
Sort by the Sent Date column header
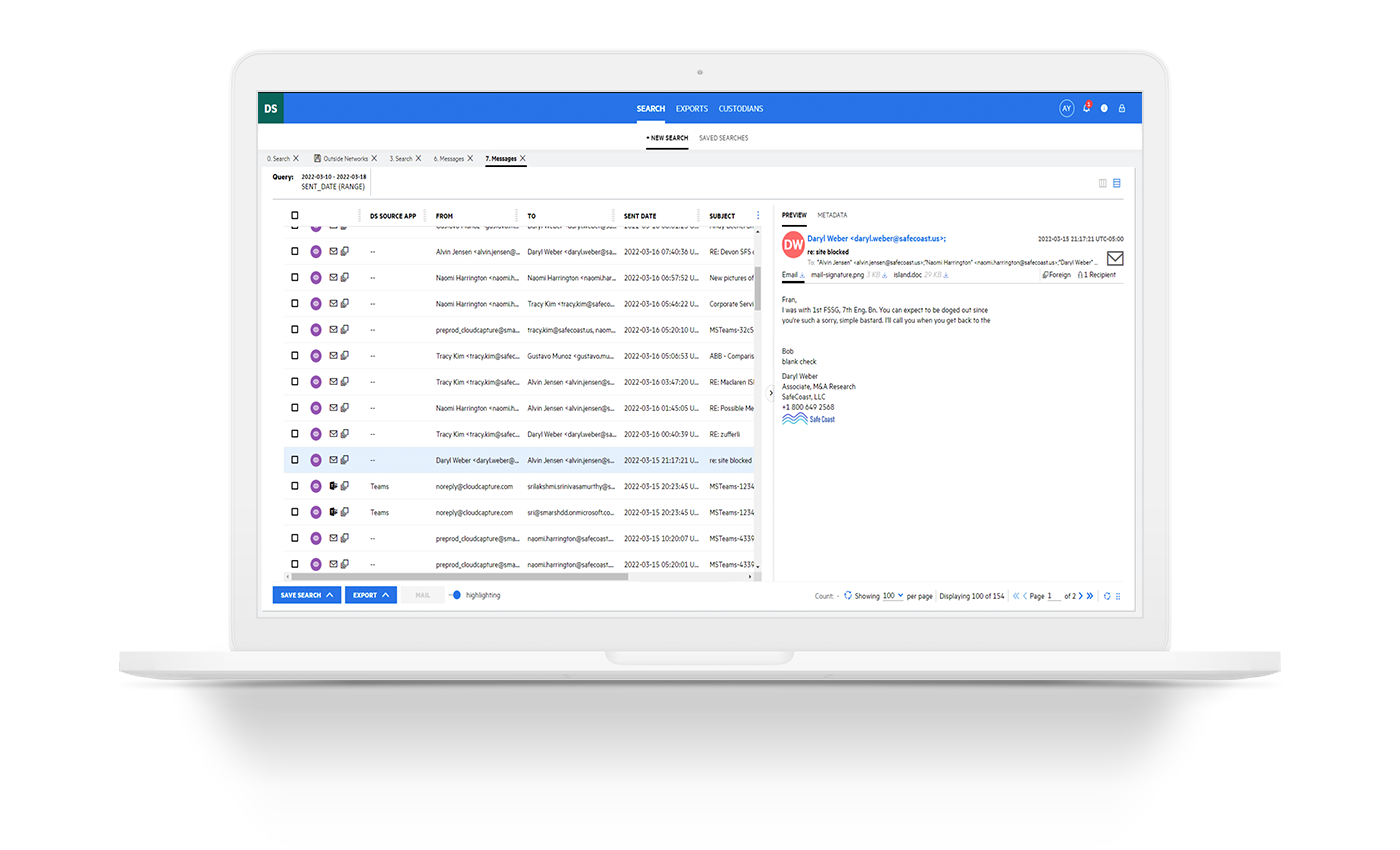tap(640, 215)
